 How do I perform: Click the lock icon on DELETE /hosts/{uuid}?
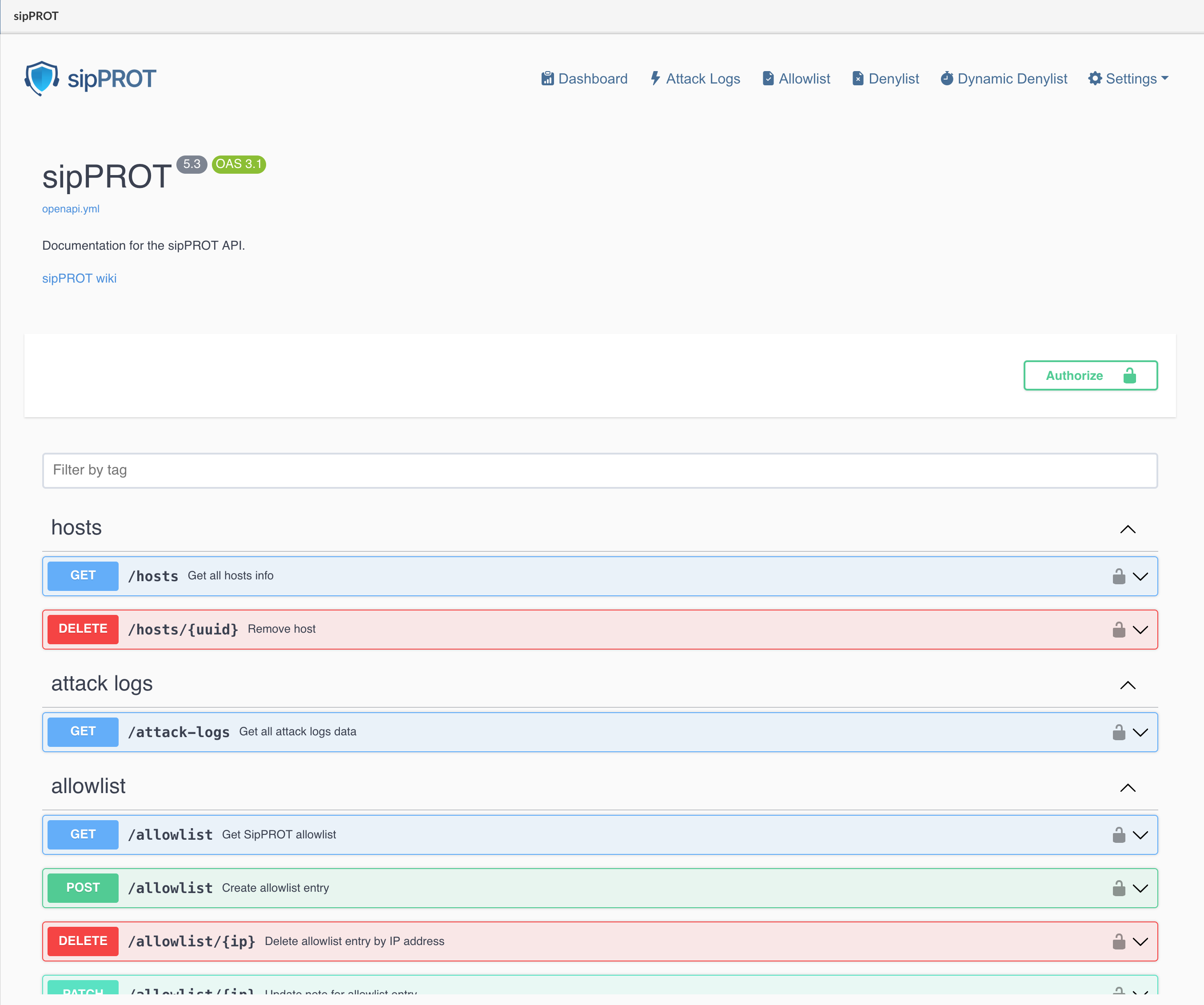[1119, 629]
